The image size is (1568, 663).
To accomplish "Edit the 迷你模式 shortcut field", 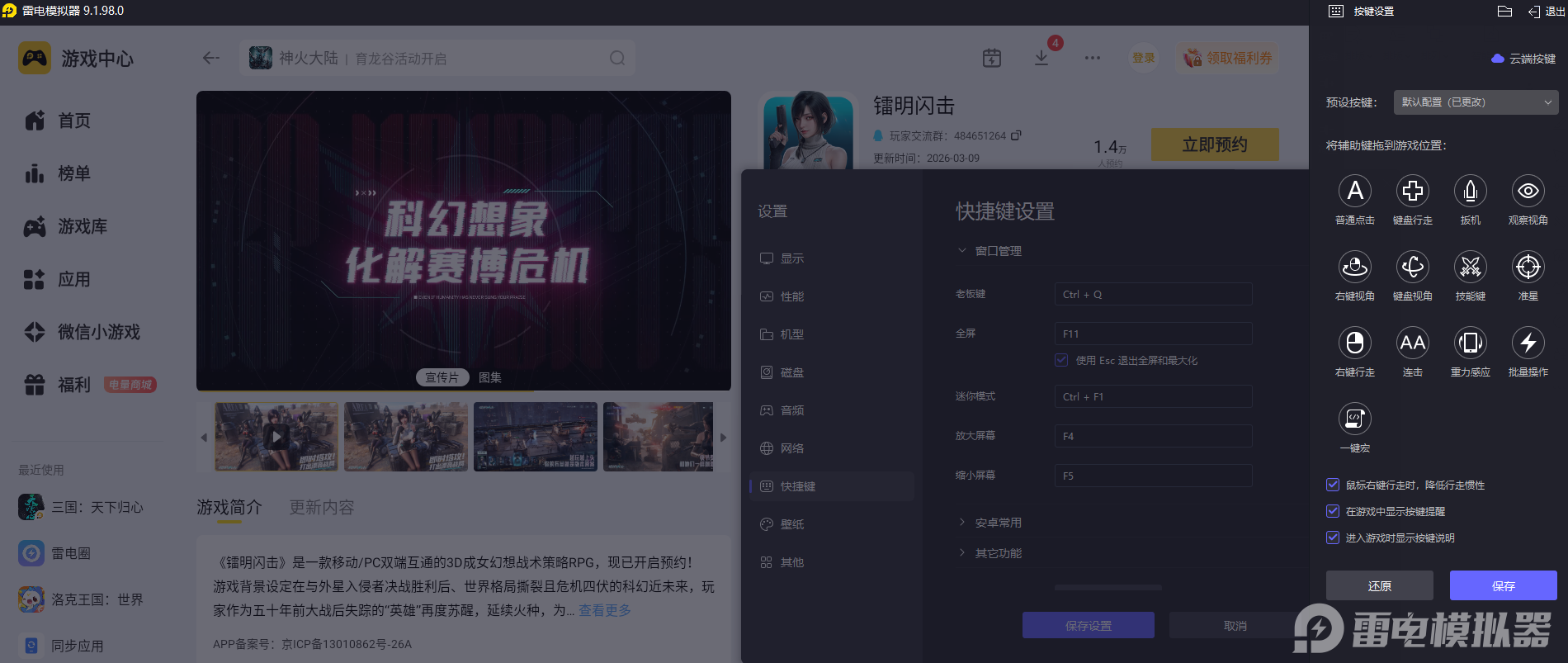I will point(1153,396).
